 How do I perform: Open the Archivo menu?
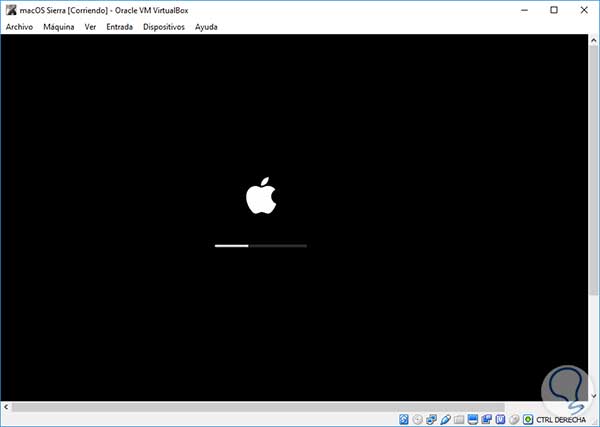19,27
